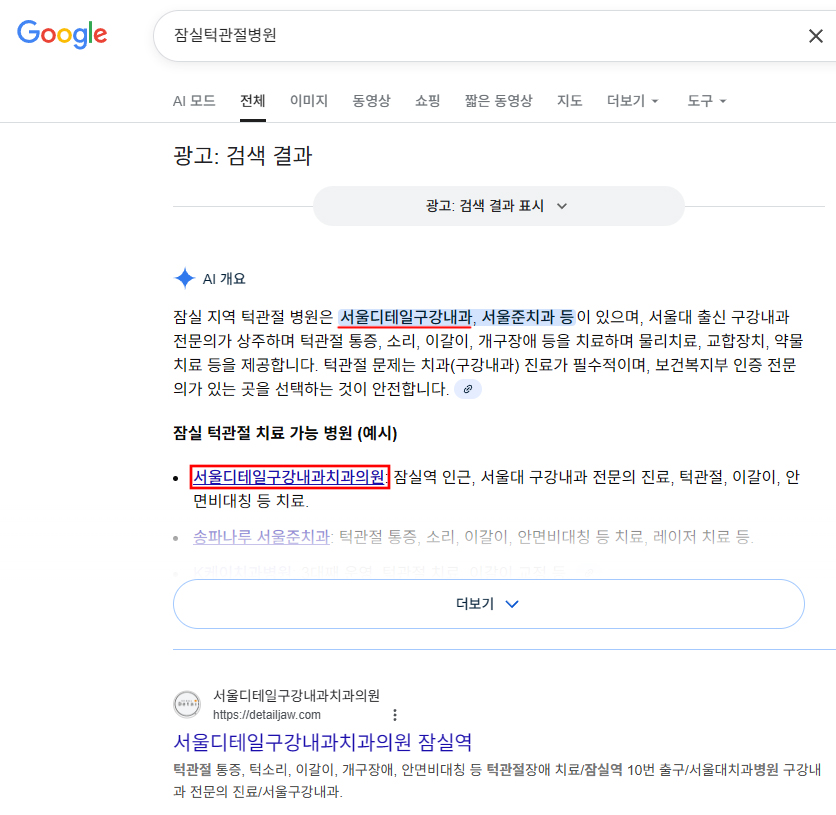836x815 pixels.
Task: Open the 도구 dropdown
Action: 705,100
